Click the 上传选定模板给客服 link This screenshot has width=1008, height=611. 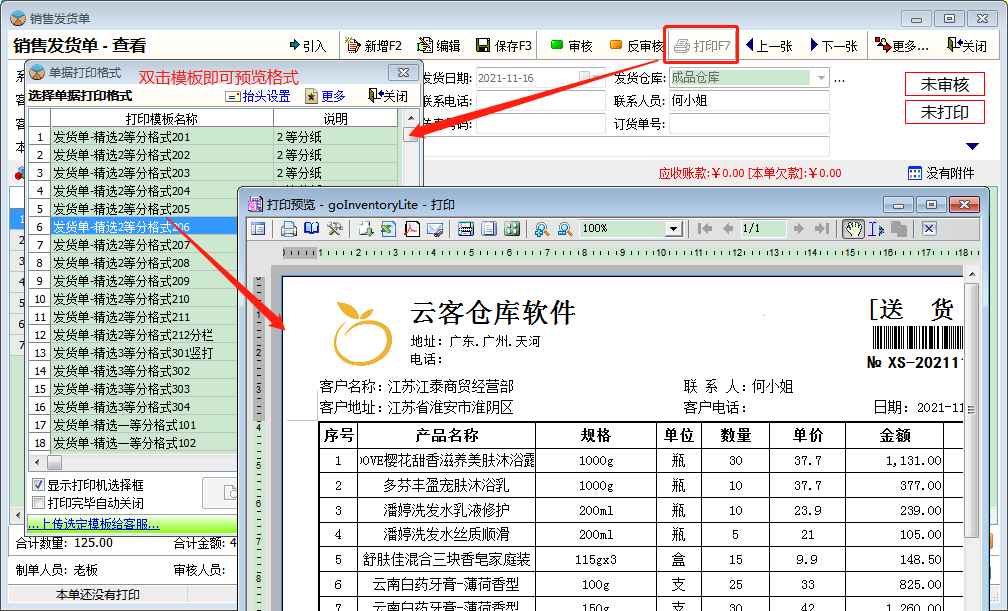tap(94, 524)
